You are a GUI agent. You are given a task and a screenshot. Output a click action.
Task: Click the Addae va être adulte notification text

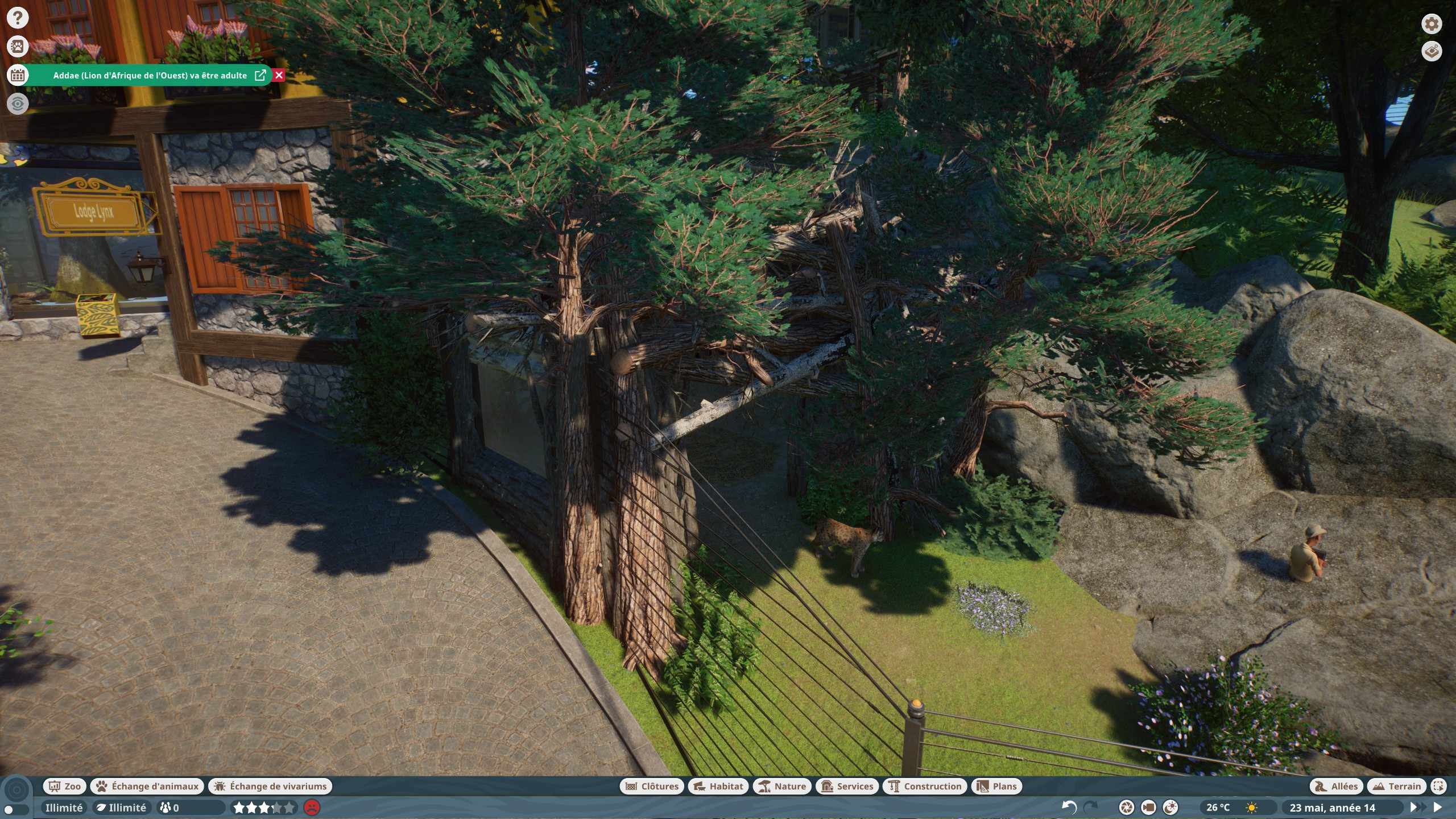click(150, 76)
